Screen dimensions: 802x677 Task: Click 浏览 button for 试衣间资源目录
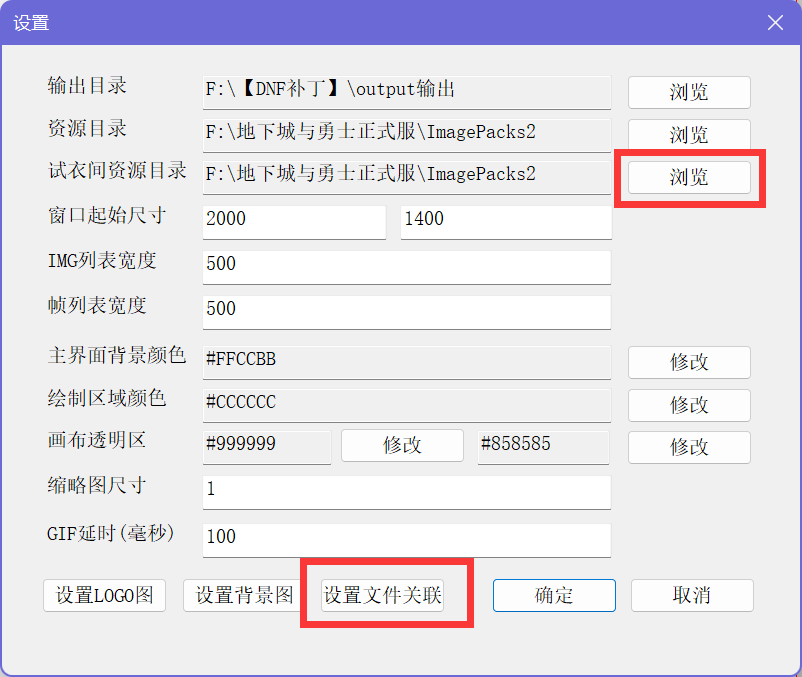tap(689, 177)
